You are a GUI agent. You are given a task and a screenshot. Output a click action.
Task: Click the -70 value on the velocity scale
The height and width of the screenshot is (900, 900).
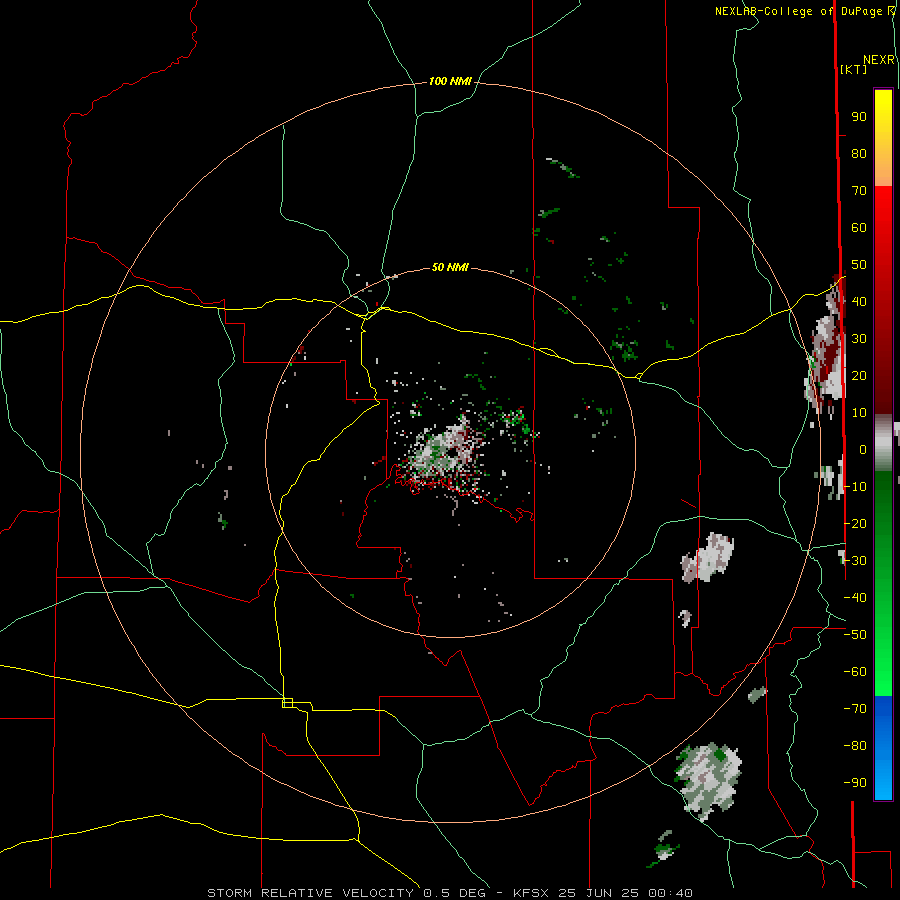tap(855, 709)
